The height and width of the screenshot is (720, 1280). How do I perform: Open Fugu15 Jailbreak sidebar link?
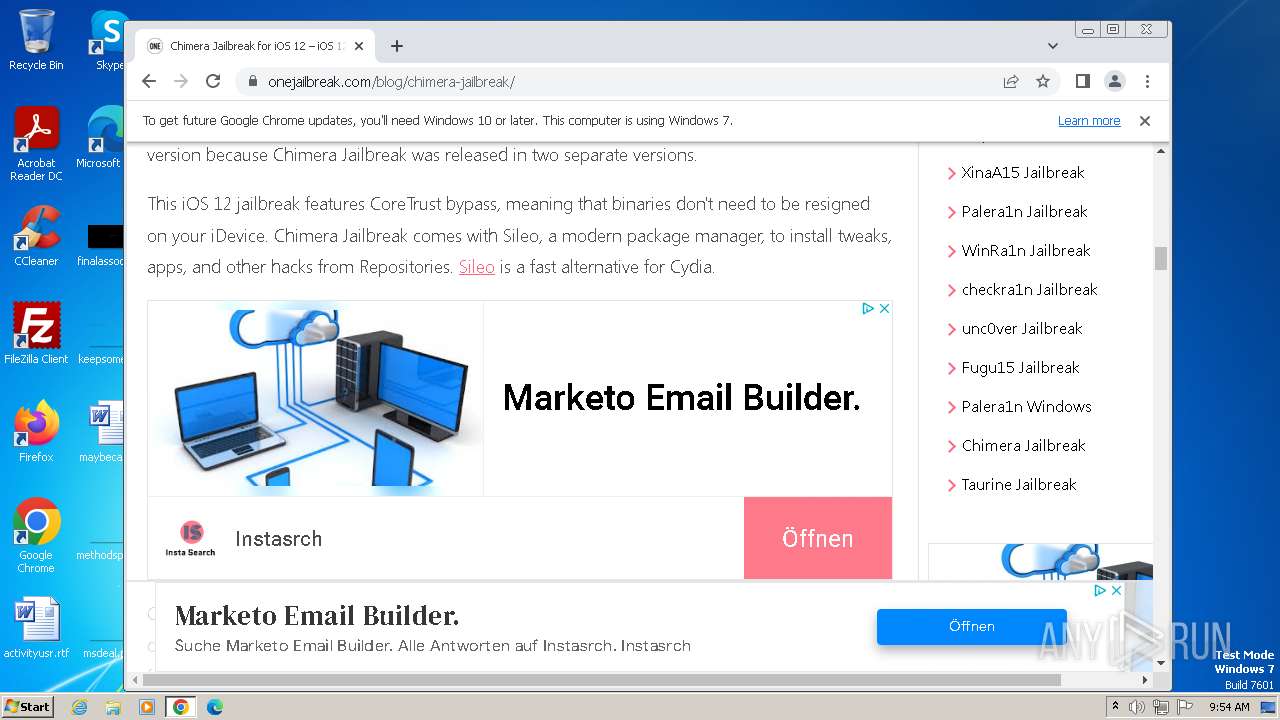pyautogui.click(x=1020, y=368)
